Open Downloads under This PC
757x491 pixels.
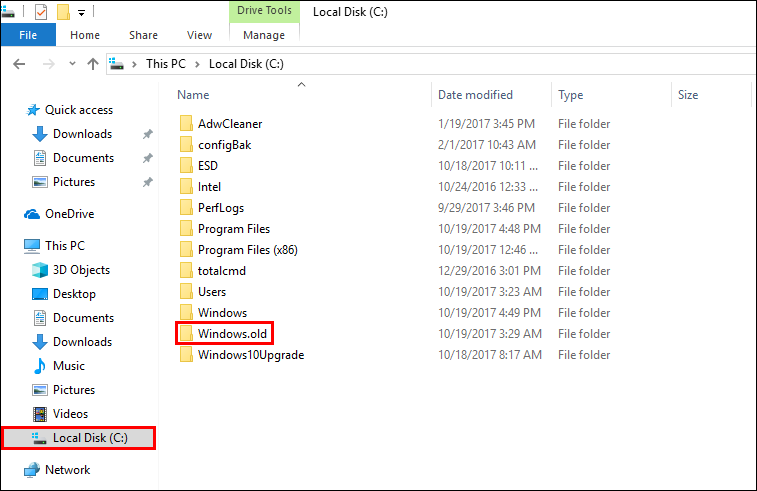click(82, 342)
